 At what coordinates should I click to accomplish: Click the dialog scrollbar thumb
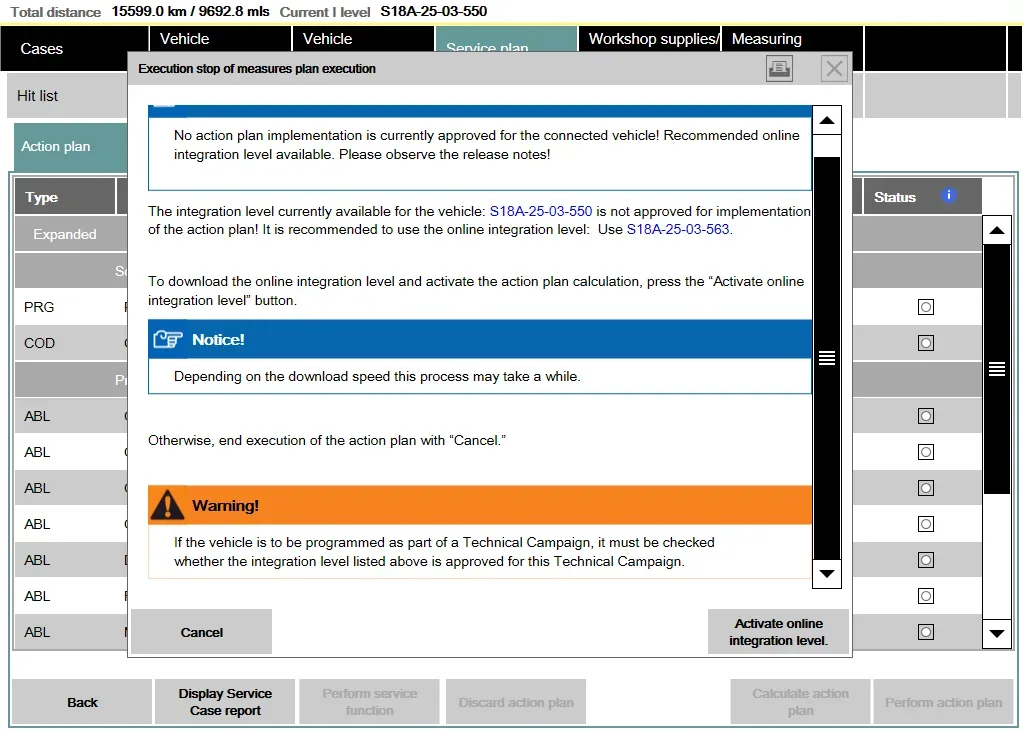pyautogui.click(x=827, y=358)
